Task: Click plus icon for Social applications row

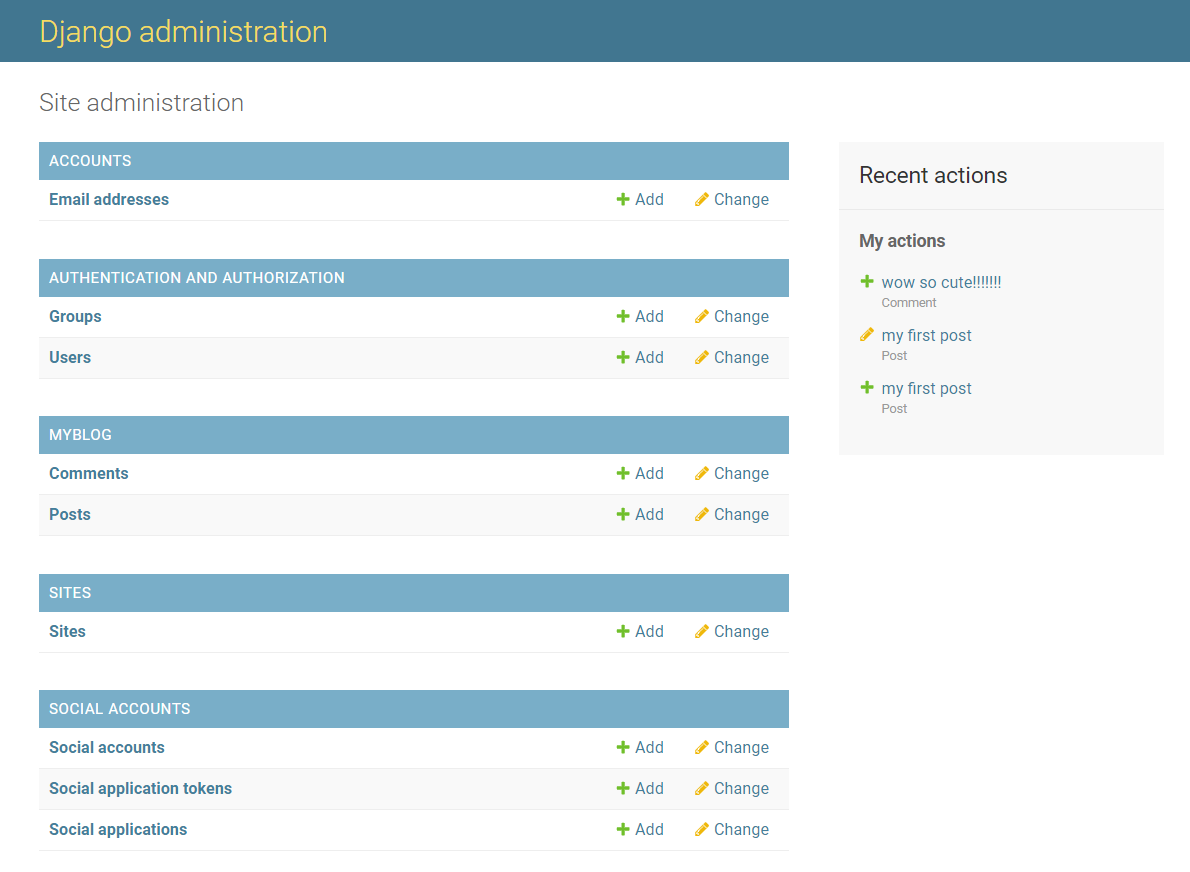Action: tap(623, 830)
